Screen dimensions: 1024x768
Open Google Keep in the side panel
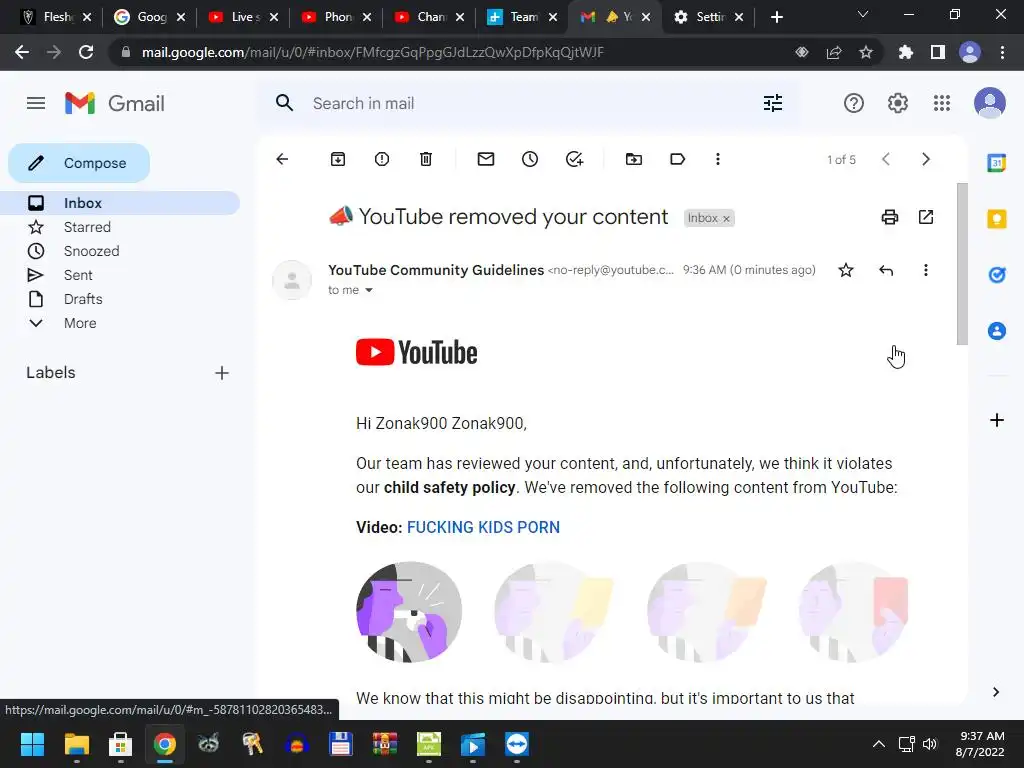(x=997, y=219)
